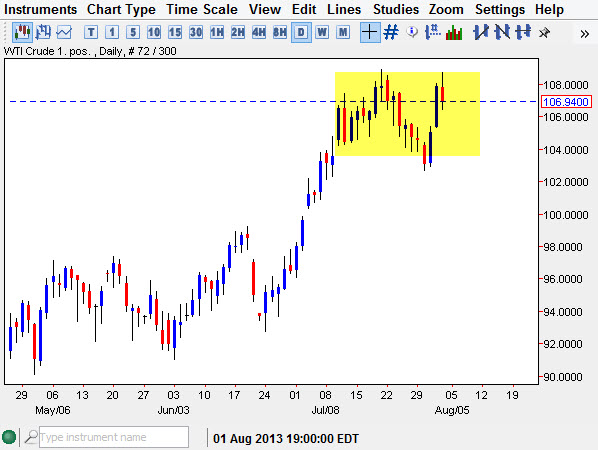Switch to 4H time scale
Image resolution: width=598 pixels, height=450 pixels.
coord(259,32)
